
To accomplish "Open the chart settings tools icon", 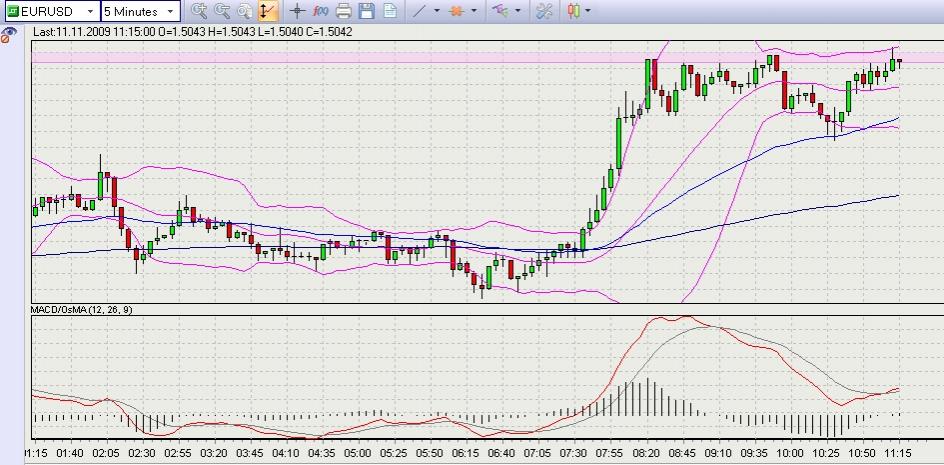I will pyautogui.click(x=544, y=11).
